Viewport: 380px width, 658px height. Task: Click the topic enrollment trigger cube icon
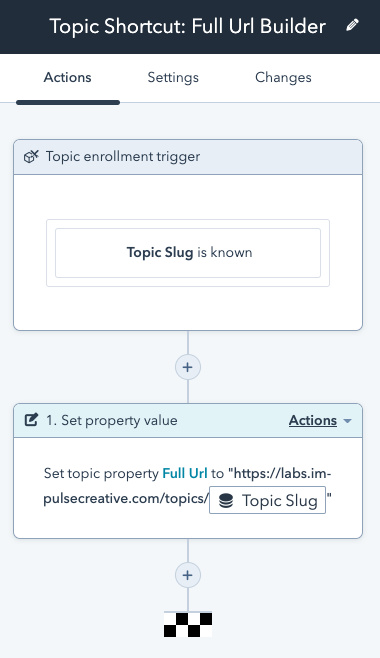coord(31,157)
